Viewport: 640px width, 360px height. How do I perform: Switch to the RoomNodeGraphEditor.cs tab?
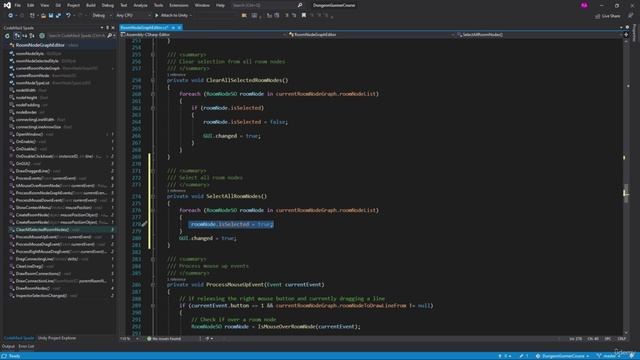[x=144, y=27]
